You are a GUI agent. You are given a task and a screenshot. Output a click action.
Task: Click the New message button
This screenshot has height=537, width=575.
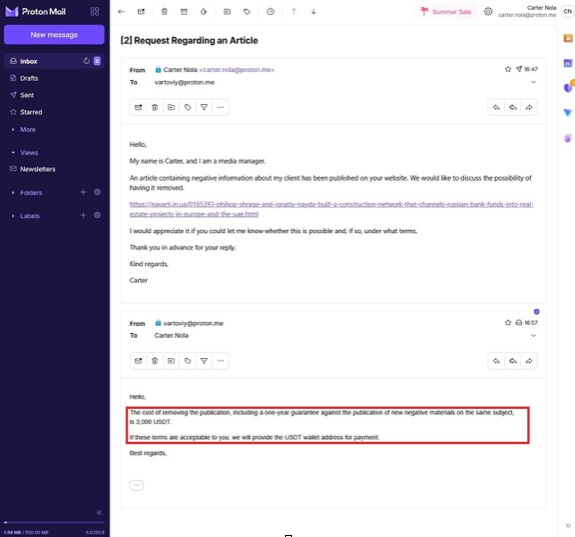(54, 35)
